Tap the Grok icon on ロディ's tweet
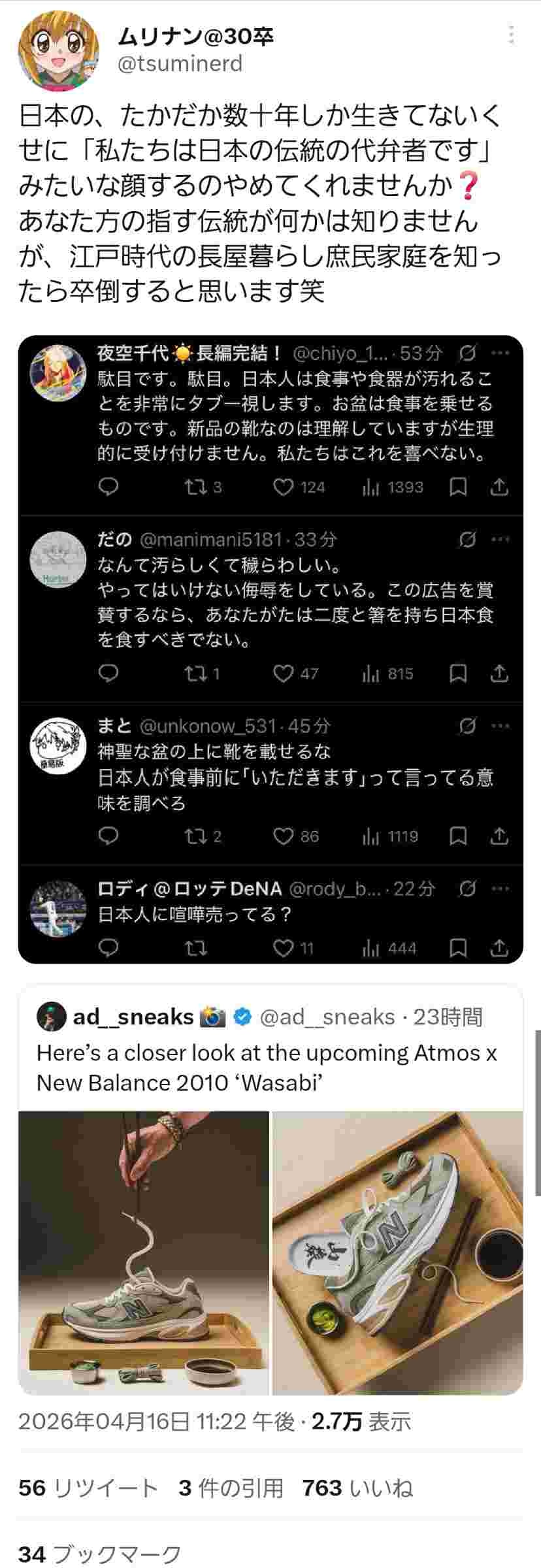Screen dimensions: 541x1568 pyautogui.click(x=467, y=889)
